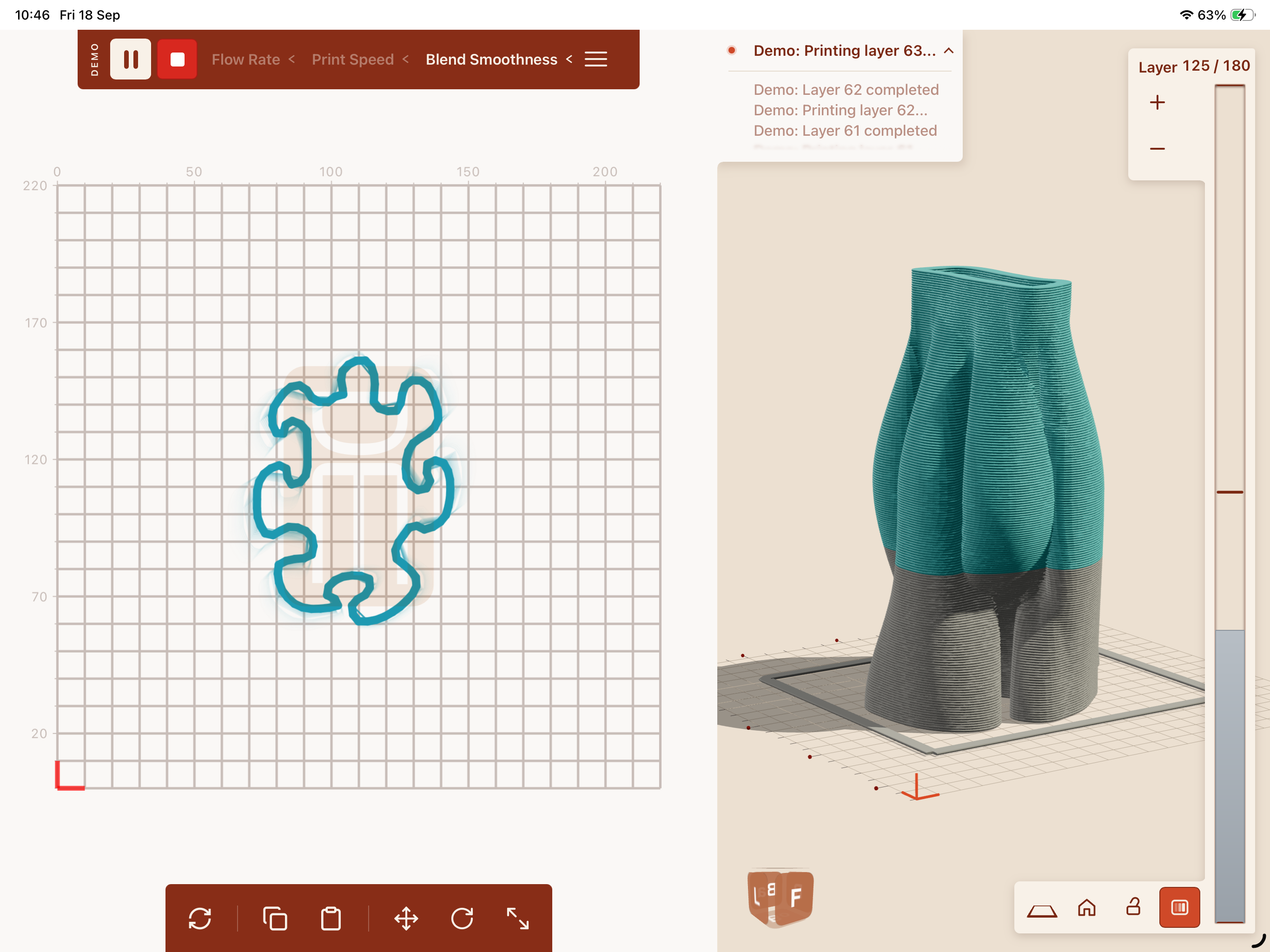Click the copy icon in the bottom toolbar
Viewport: 1270px width, 952px height.
point(275,918)
